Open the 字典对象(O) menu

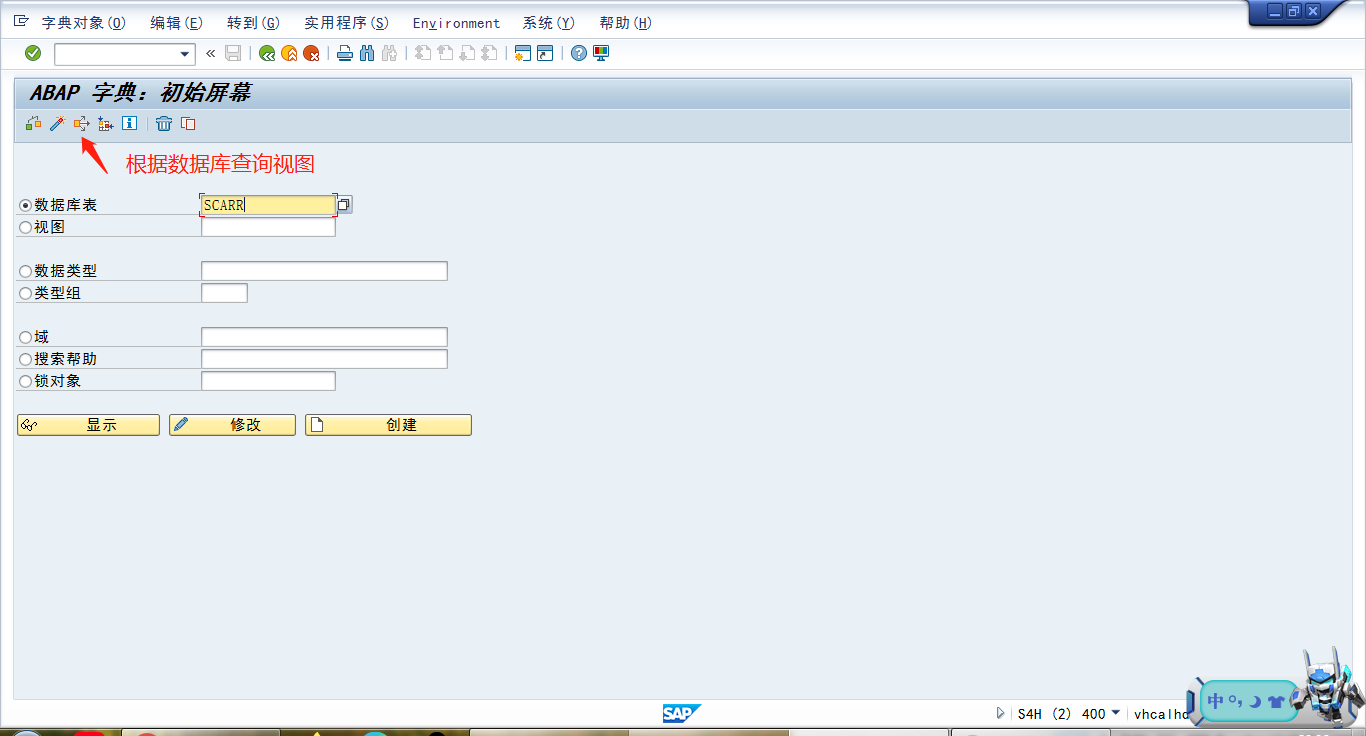coord(84,23)
